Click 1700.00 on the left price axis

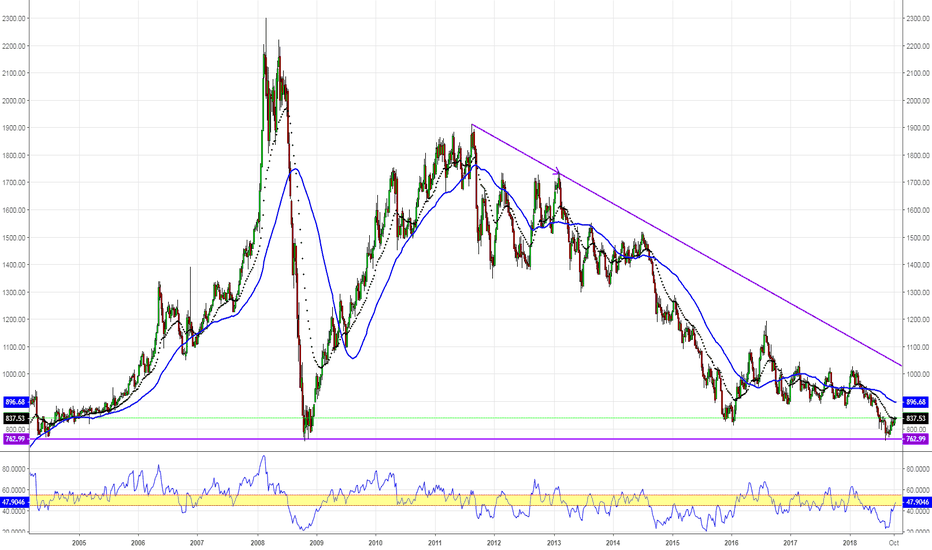[14, 183]
